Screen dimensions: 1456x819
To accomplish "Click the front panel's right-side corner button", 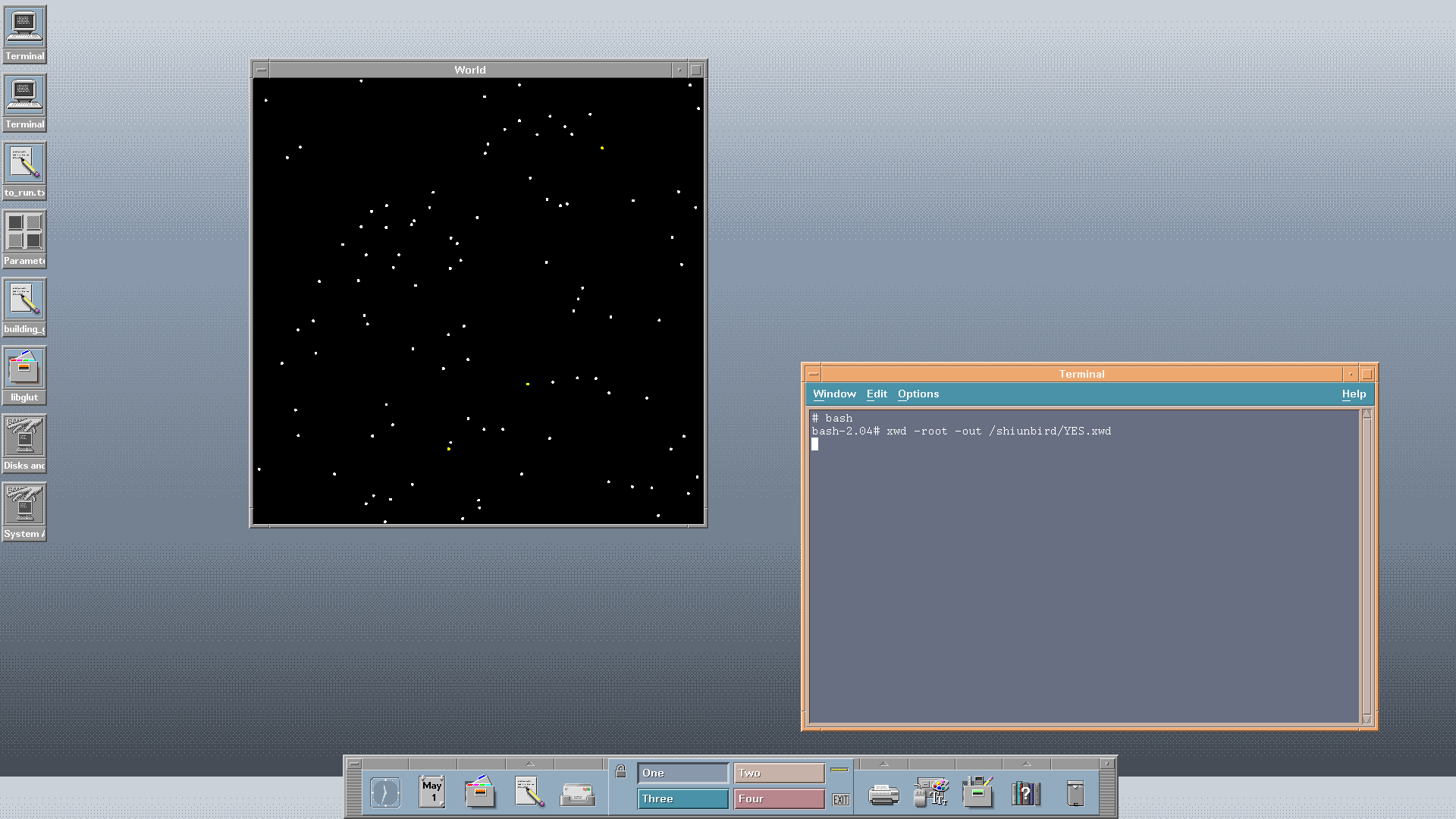I will coord(1106,764).
